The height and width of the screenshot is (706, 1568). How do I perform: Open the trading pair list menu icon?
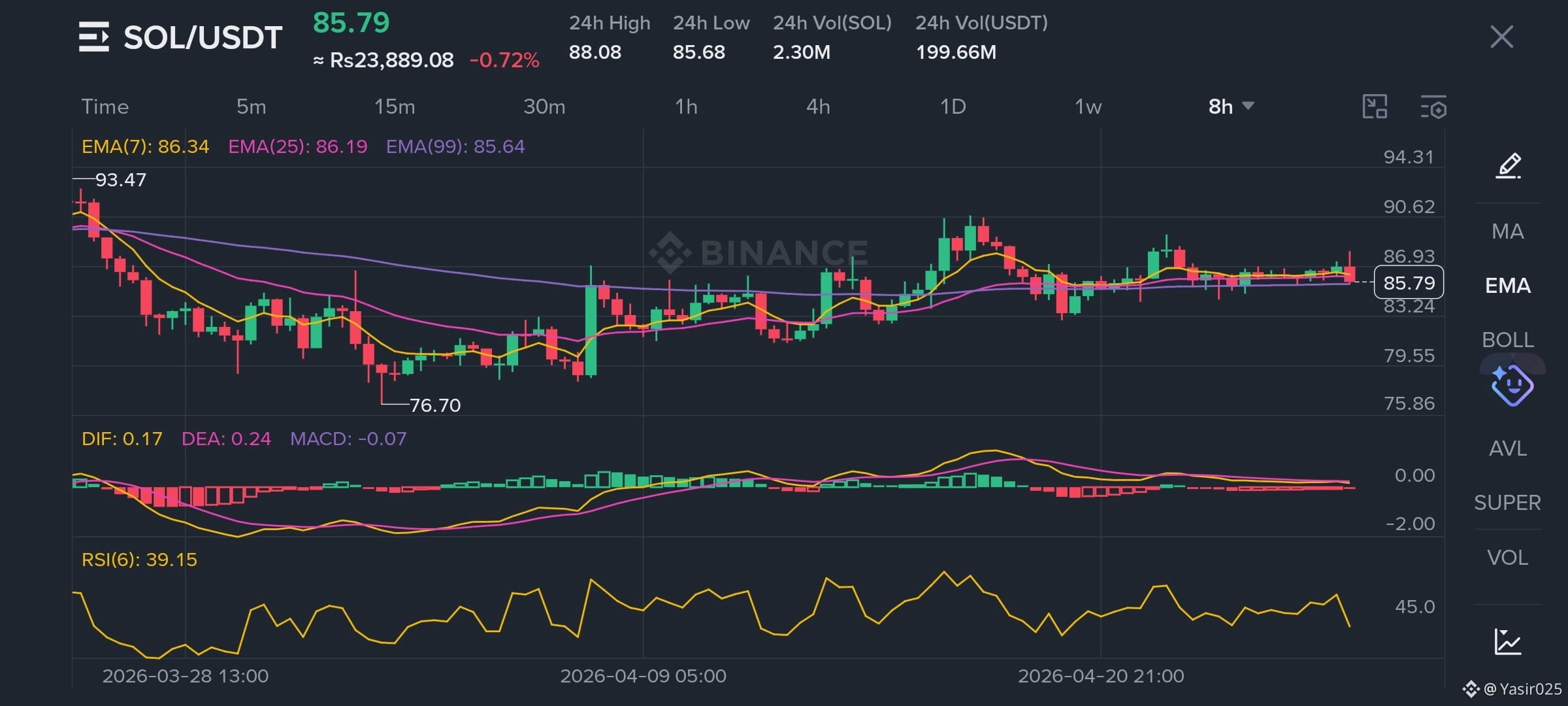coord(94,37)
